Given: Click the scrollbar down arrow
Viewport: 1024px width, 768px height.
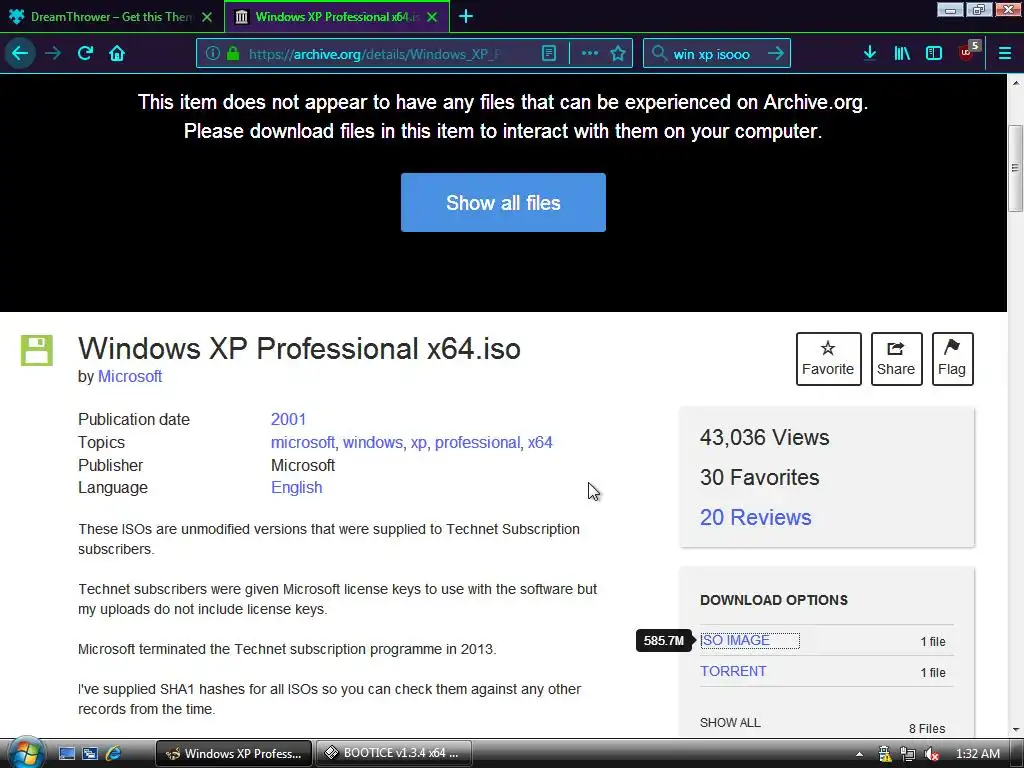Looking at the screenshot, I should [x=1016, y=729].
